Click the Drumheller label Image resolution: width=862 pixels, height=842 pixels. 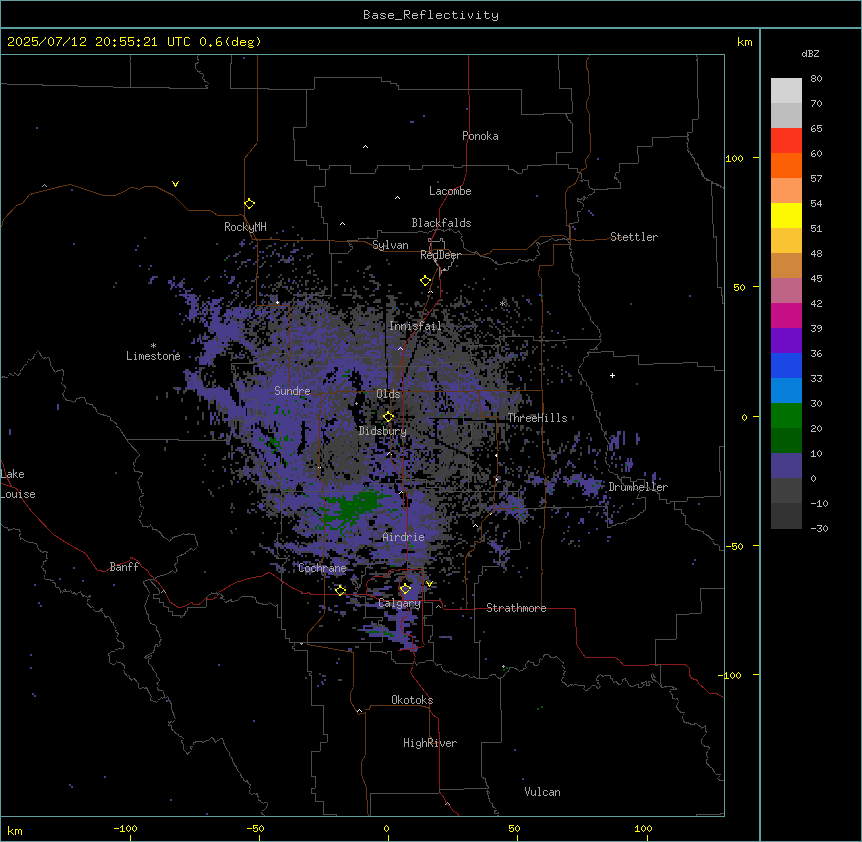(638, 487)
